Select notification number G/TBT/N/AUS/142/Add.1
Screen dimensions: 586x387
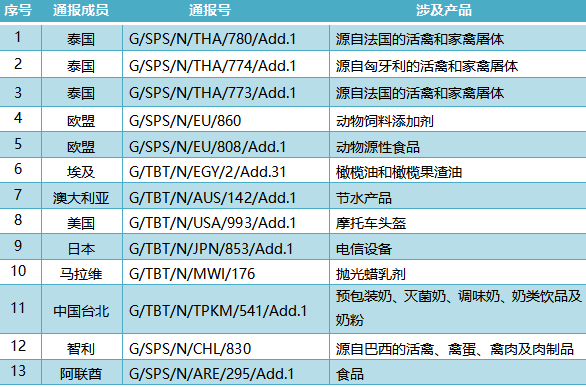[212, 198]
